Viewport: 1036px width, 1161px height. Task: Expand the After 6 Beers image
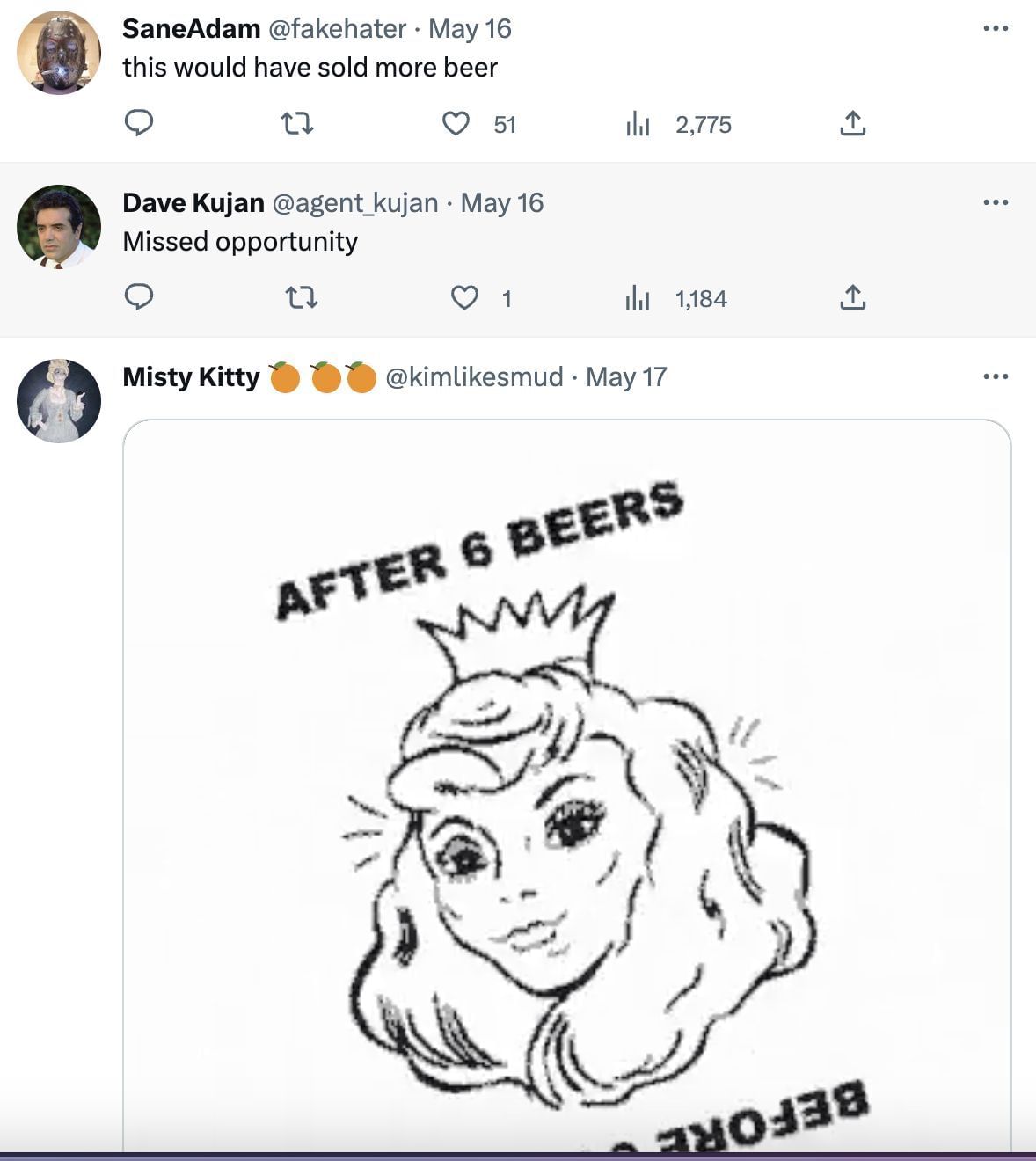[566, 792]
